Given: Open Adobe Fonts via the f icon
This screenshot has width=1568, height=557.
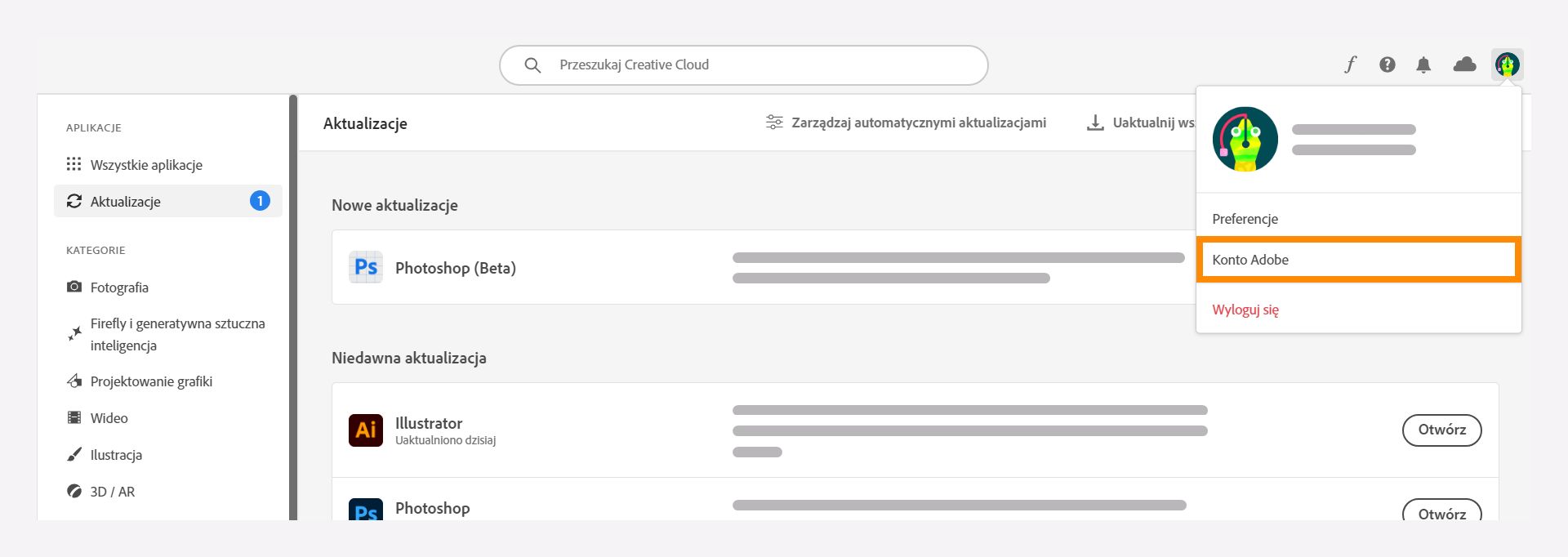Looking at the screenshot, I should (1350, 64).
